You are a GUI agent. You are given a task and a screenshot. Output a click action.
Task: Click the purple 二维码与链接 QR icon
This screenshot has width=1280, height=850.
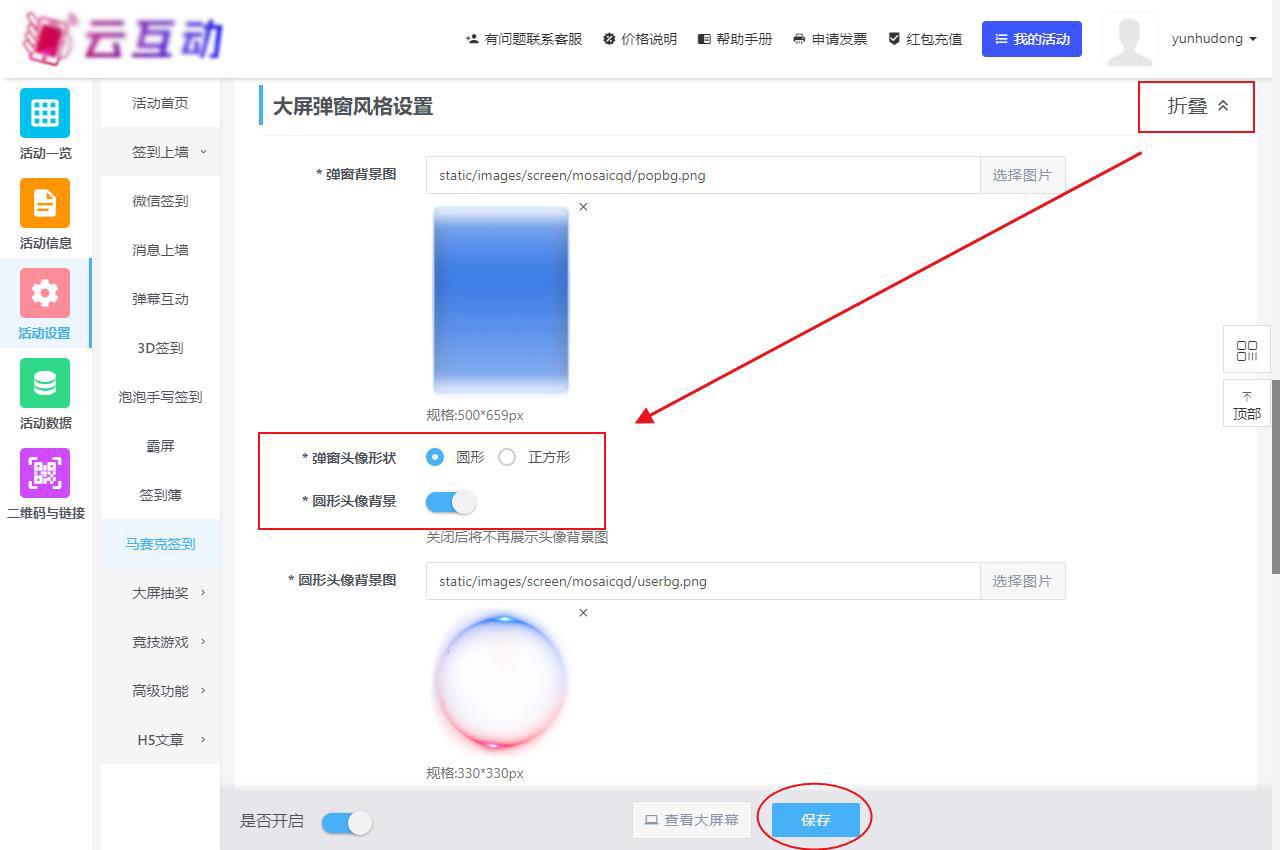tap(45, 473)
